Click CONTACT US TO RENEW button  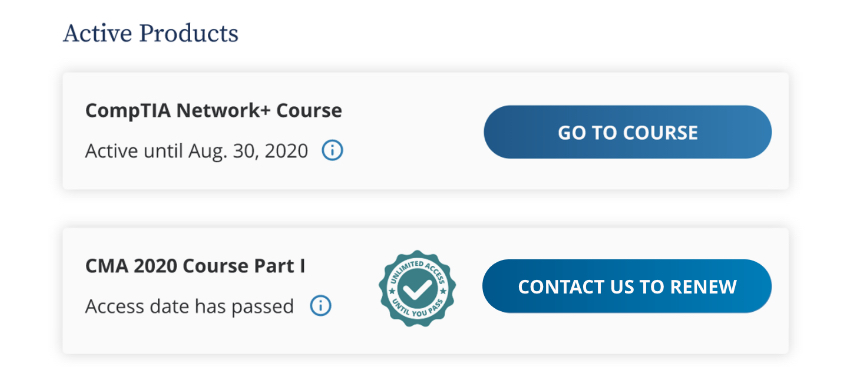click(x=627, y=286)
